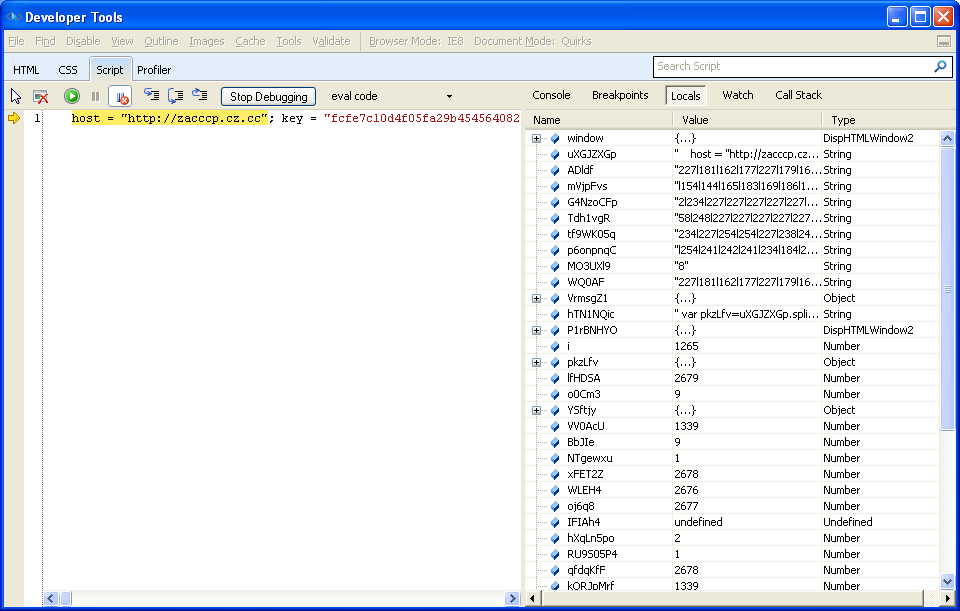Click the Clear browser cache icon

(x=41, y=96)
